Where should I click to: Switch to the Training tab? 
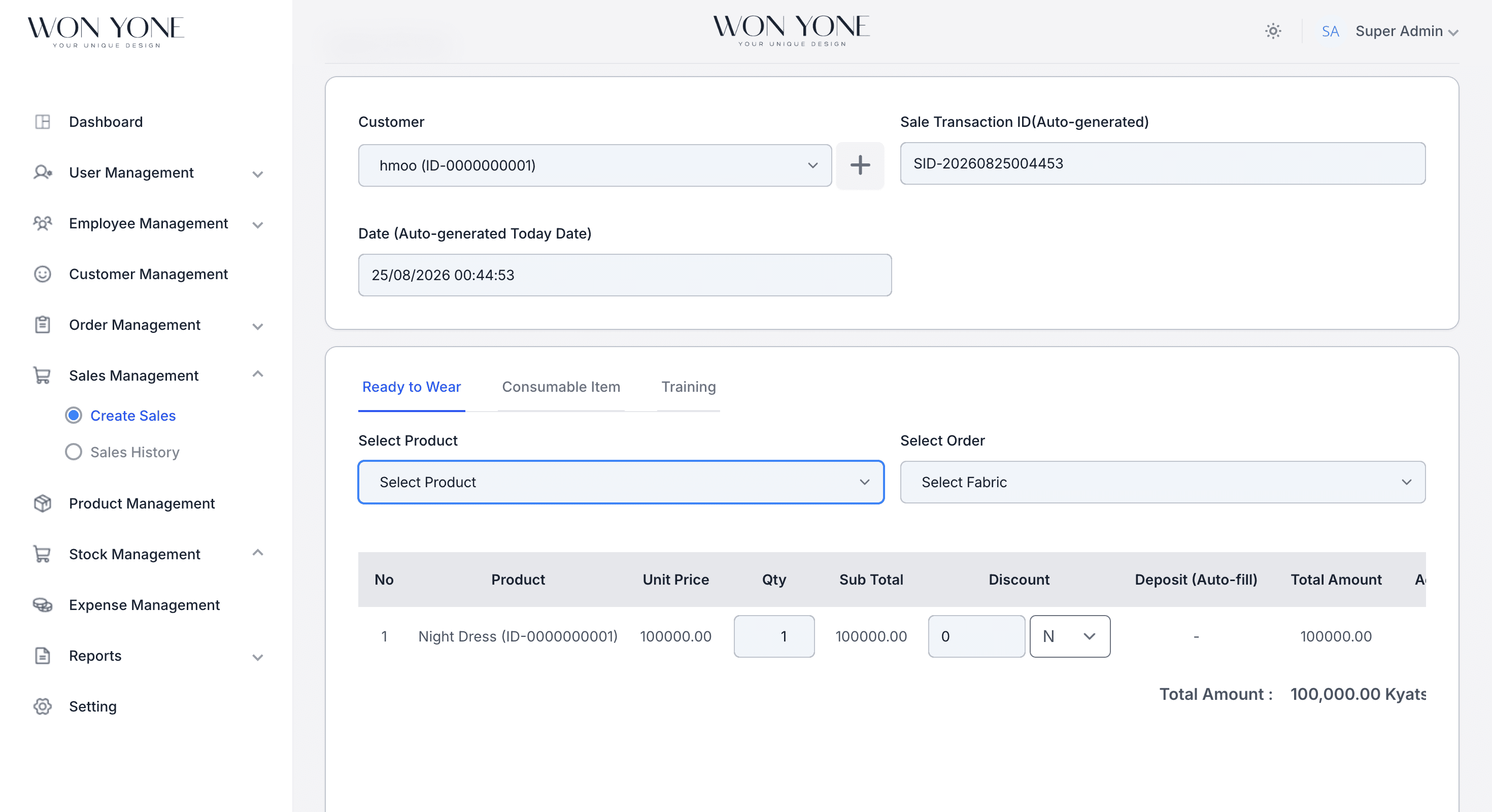click(x=688, y=387)
